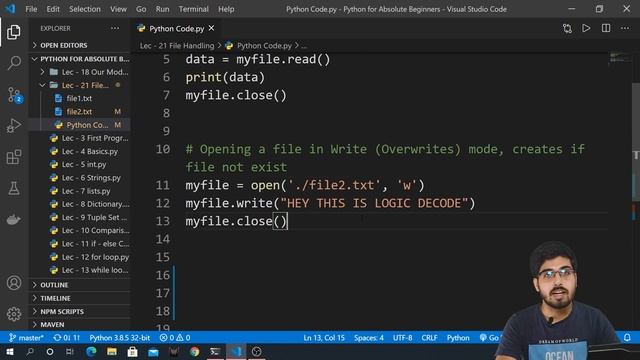Open the Help menu

click(x=226, y=9)
